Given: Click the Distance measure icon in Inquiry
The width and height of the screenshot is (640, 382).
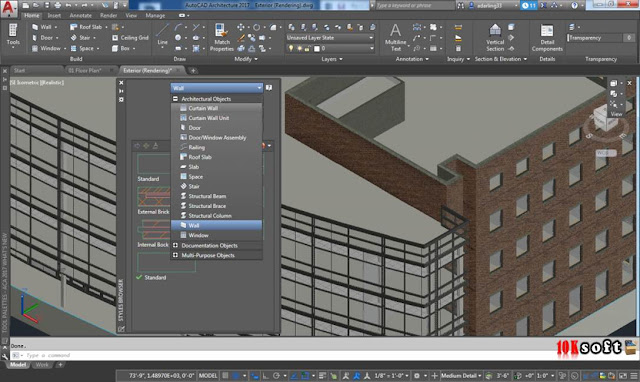Looking at the screenshot, I should tap(458, 27).
